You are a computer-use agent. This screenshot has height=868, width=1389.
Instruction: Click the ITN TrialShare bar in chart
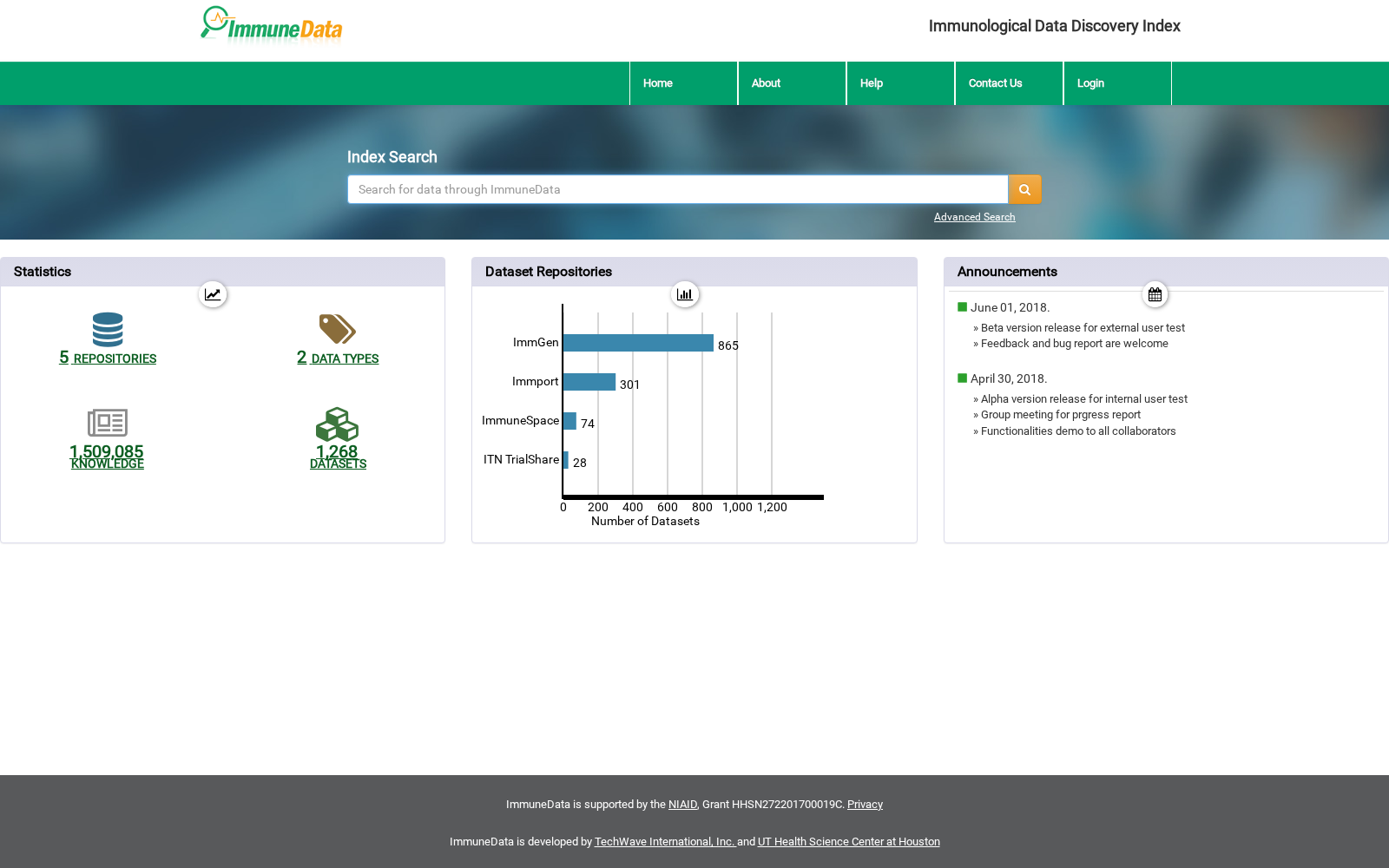(x=566, y=460)
